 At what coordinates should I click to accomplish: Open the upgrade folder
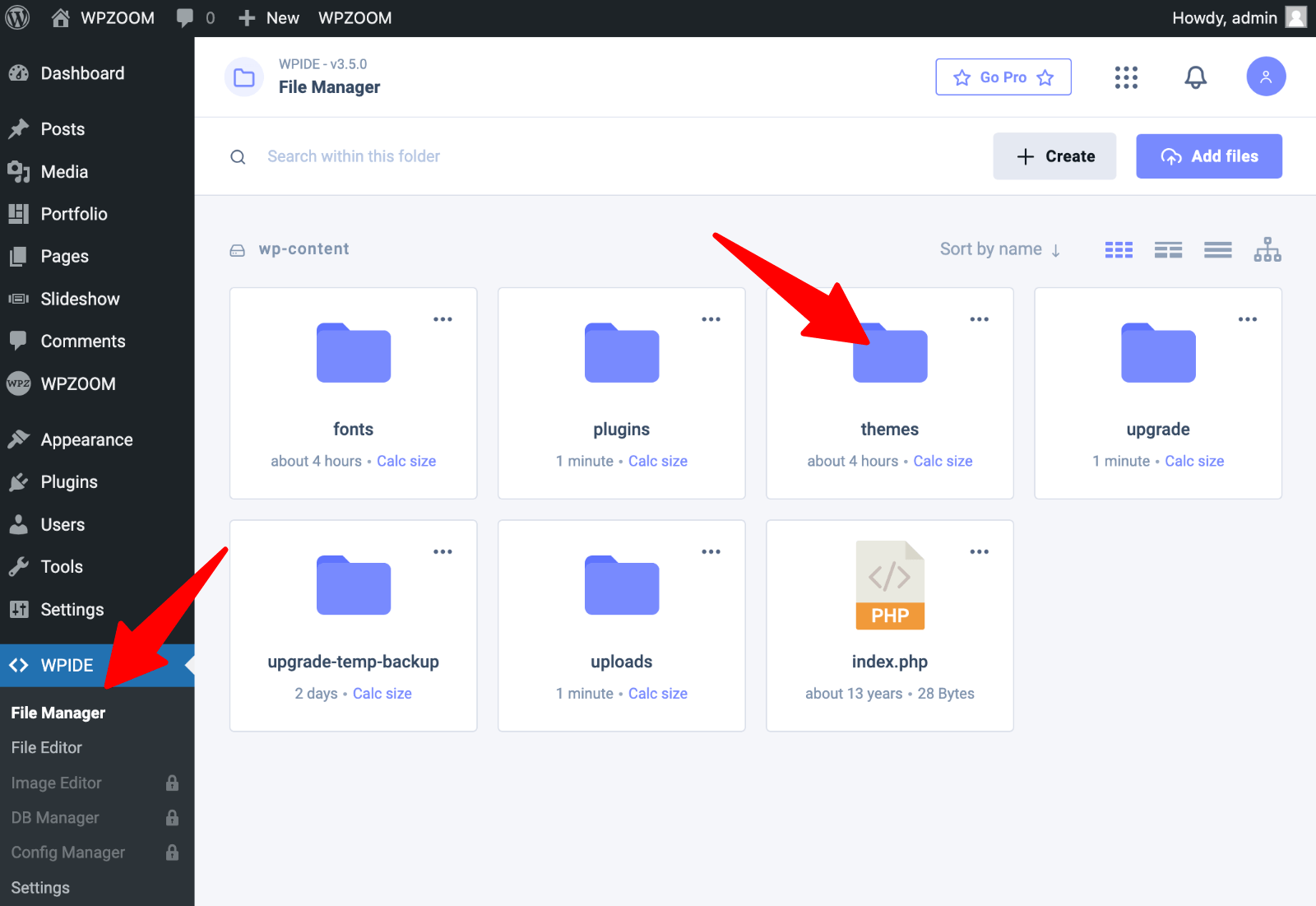pyautogui.click(x=1158, y=353)
